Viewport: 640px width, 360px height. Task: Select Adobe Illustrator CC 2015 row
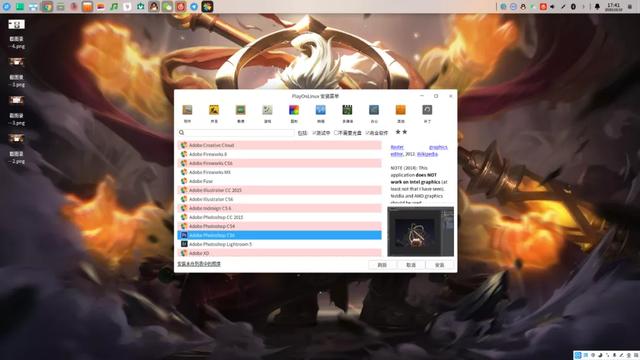[280, 190]
